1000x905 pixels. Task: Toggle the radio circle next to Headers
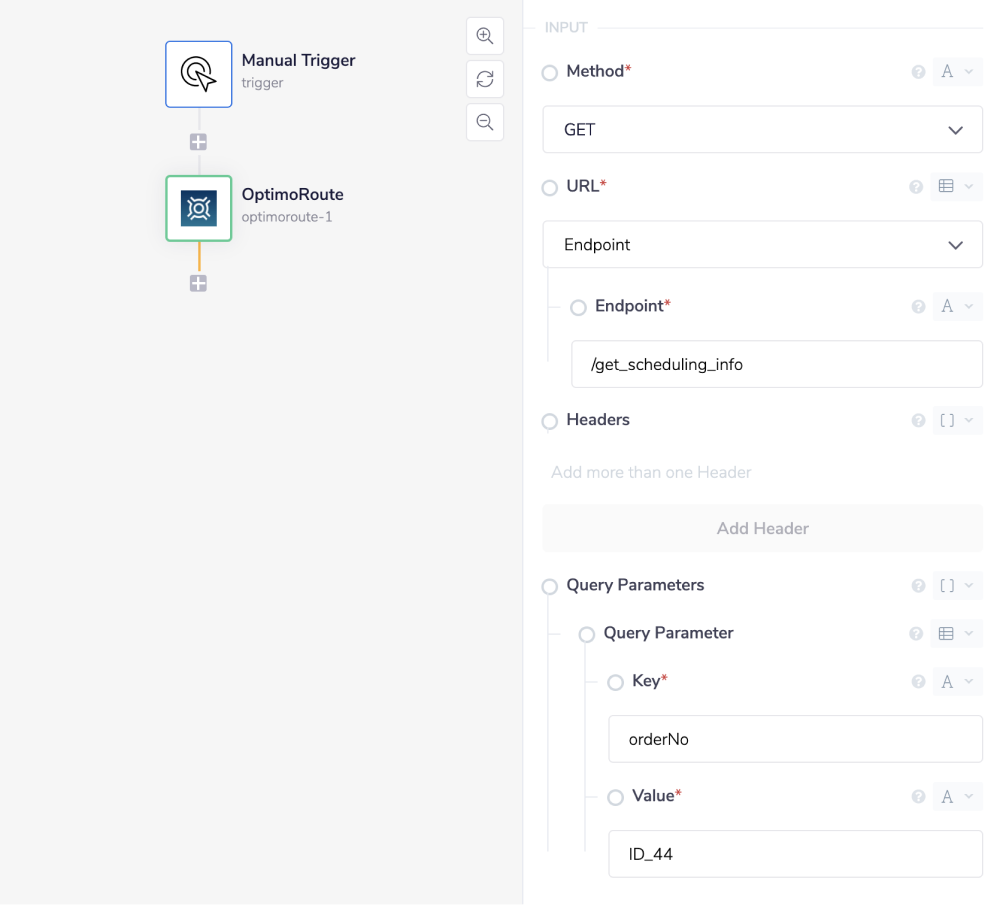549,422
